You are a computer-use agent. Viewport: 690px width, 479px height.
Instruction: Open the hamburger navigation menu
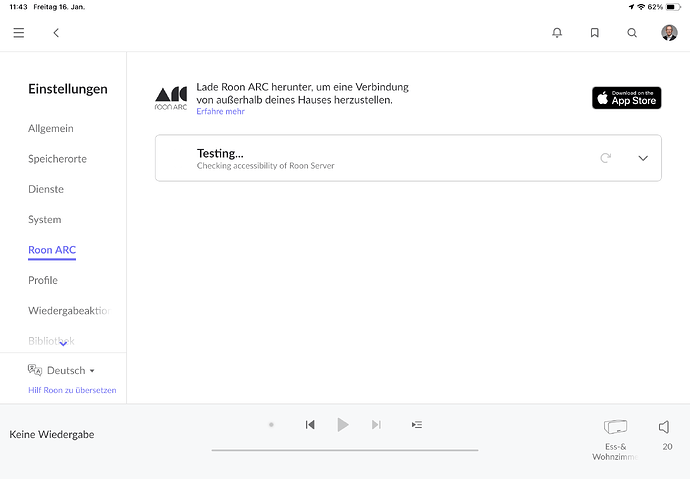tap(18, 33)
